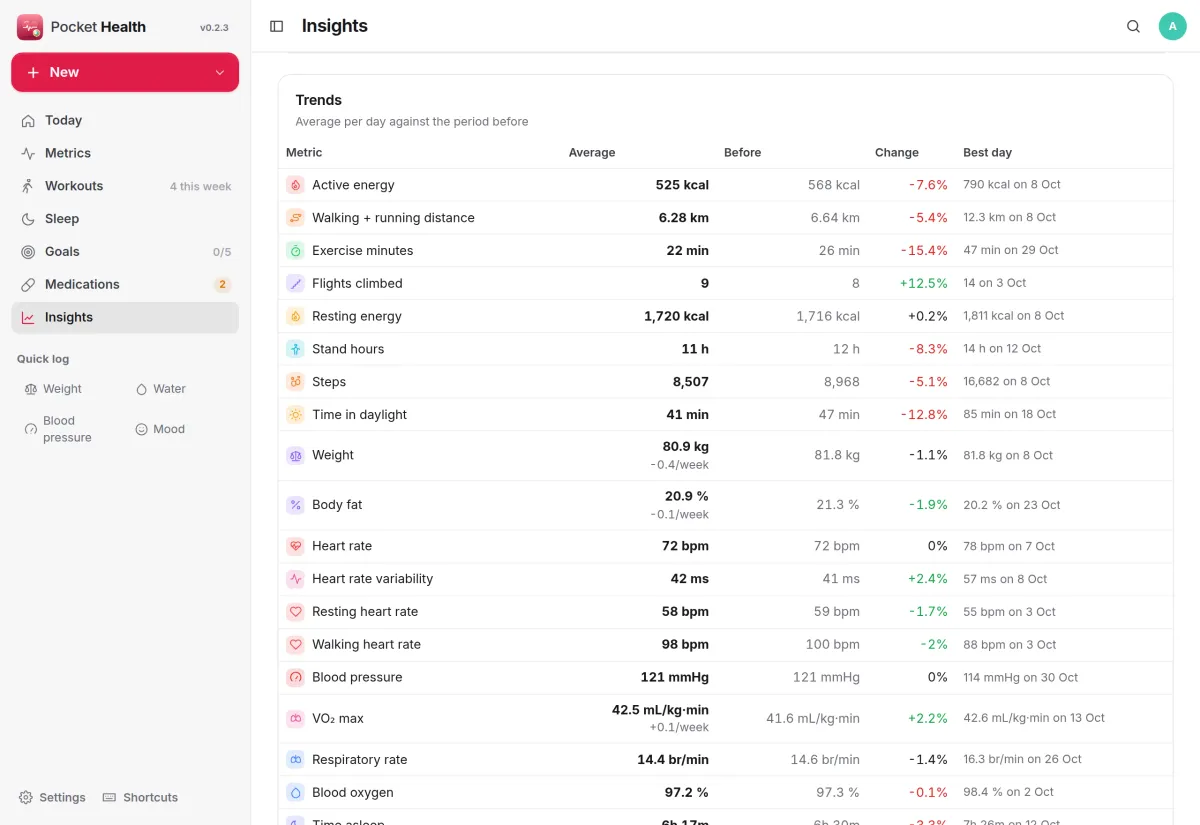Screen dimensions: 1200x825
Task: Navigate to Sleep page
Action: click(125, 219)
